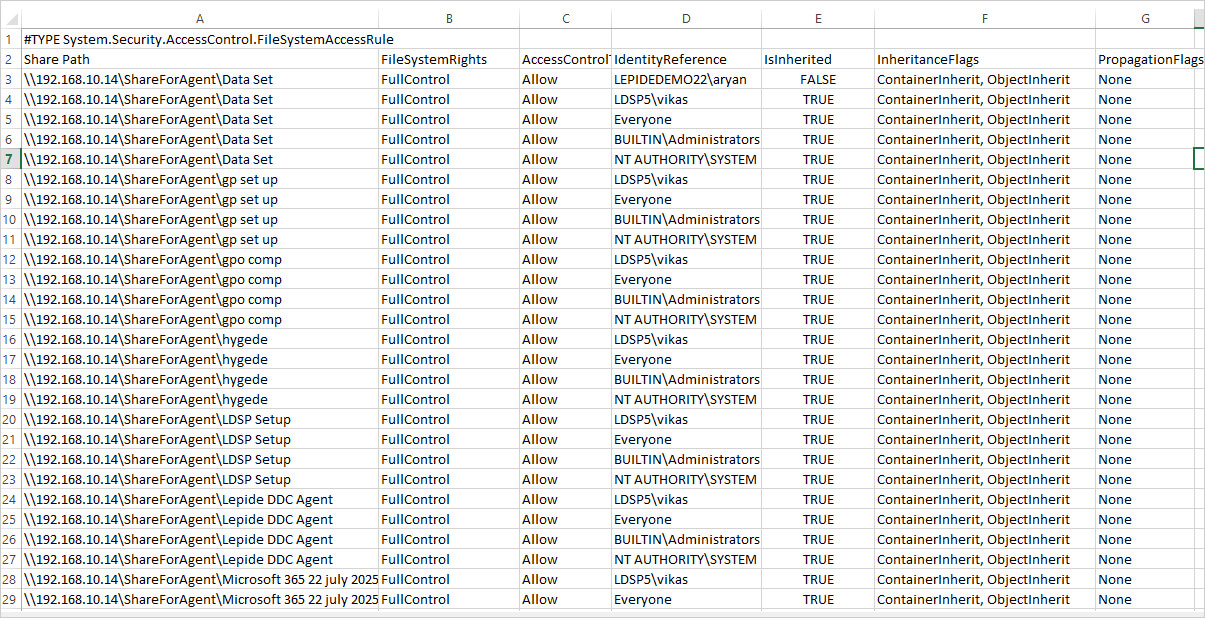Click LDSP5\vikas in row 4
Viewport: 1205px width, 618px height.
[x=686, y=99]
